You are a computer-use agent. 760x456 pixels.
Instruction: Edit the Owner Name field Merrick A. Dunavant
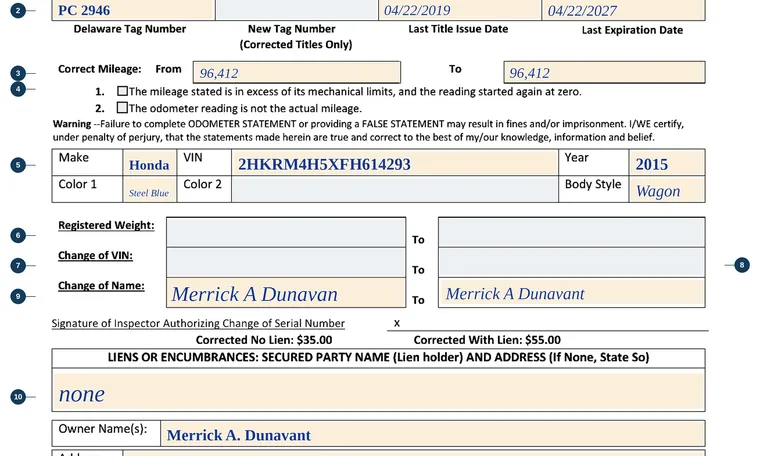pyautogui.click(x=433, y=434)
